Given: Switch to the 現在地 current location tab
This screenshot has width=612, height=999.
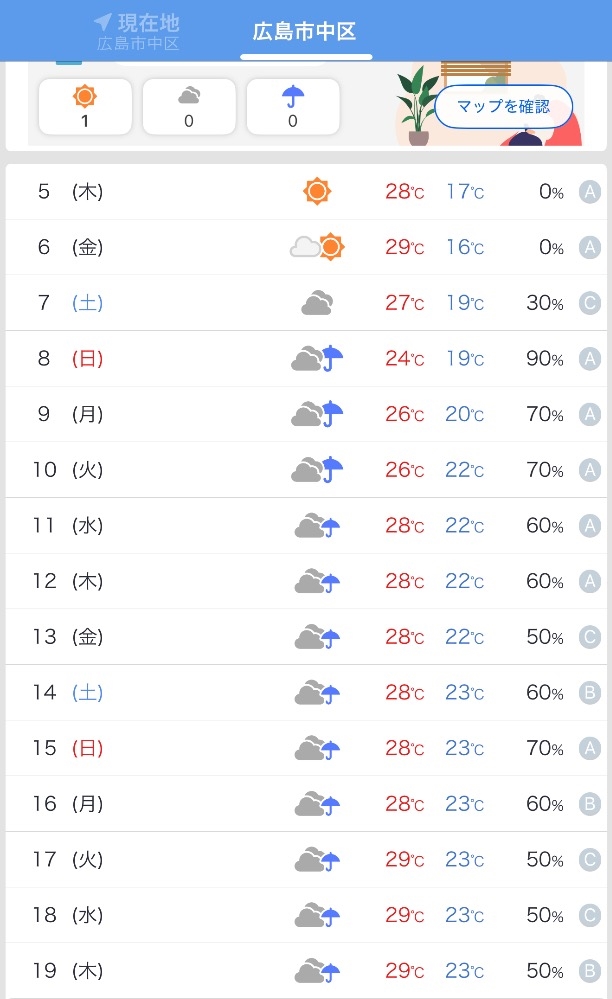Looking at the screenshot, I should (137, 31).
